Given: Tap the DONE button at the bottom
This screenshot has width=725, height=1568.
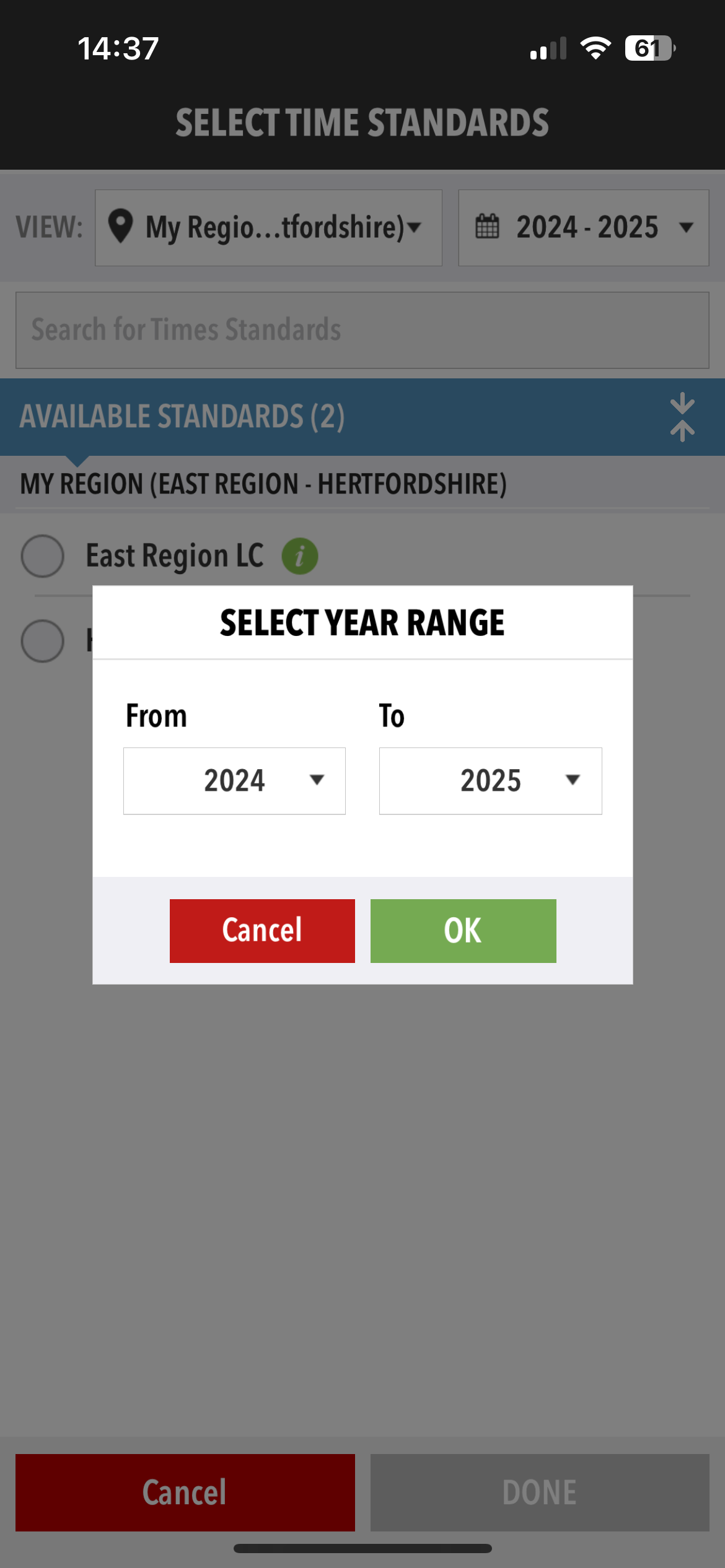Looking at the screenshot, I should [539, 1492].
